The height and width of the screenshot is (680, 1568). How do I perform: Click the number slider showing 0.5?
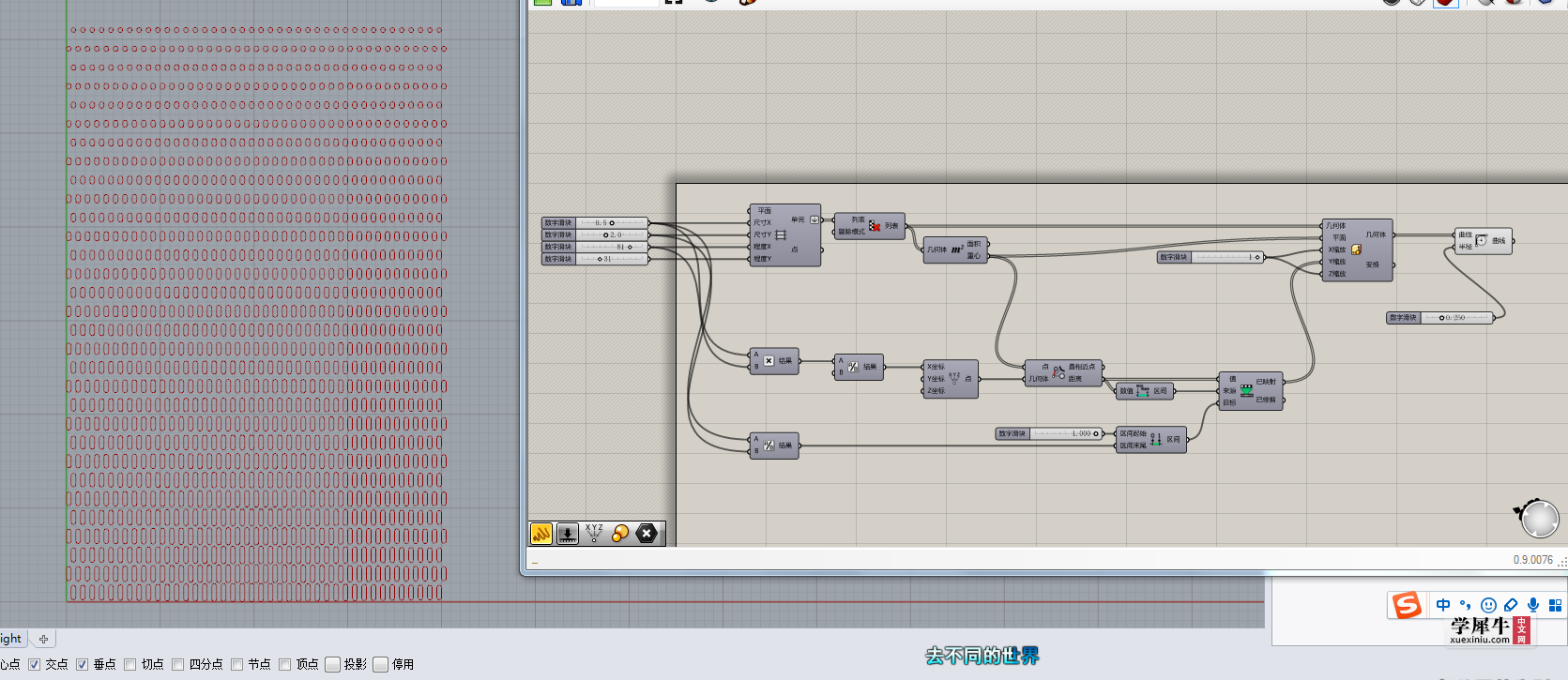coord(595,223)
